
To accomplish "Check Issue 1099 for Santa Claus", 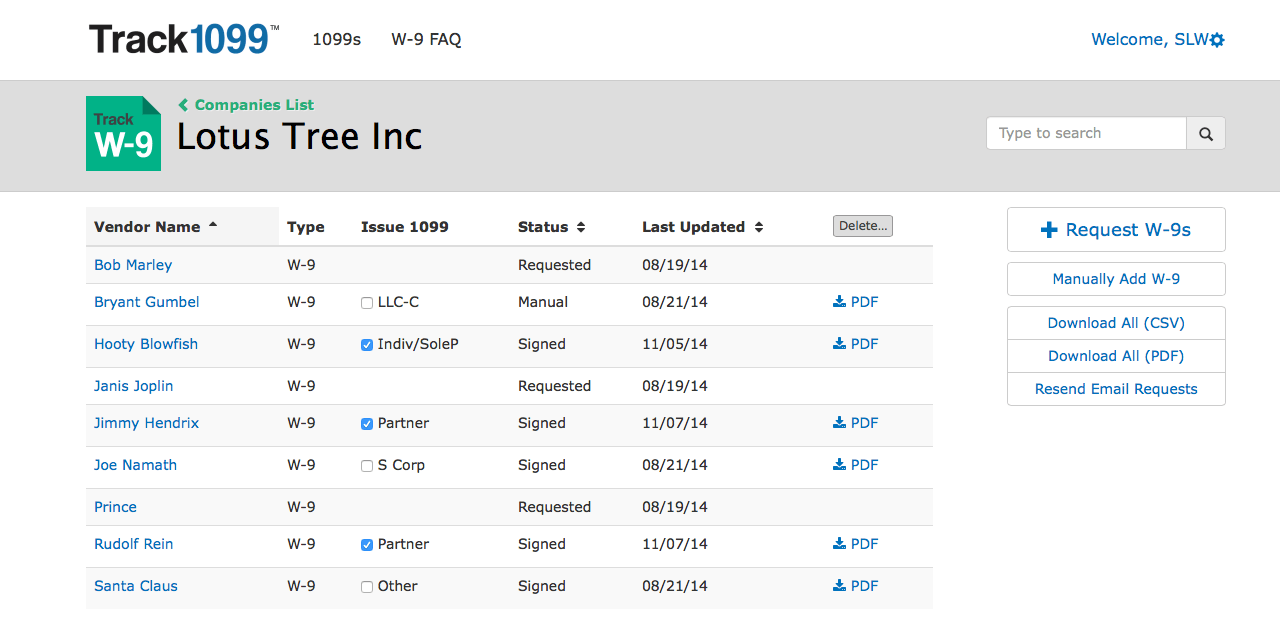I will coord(367,587).
